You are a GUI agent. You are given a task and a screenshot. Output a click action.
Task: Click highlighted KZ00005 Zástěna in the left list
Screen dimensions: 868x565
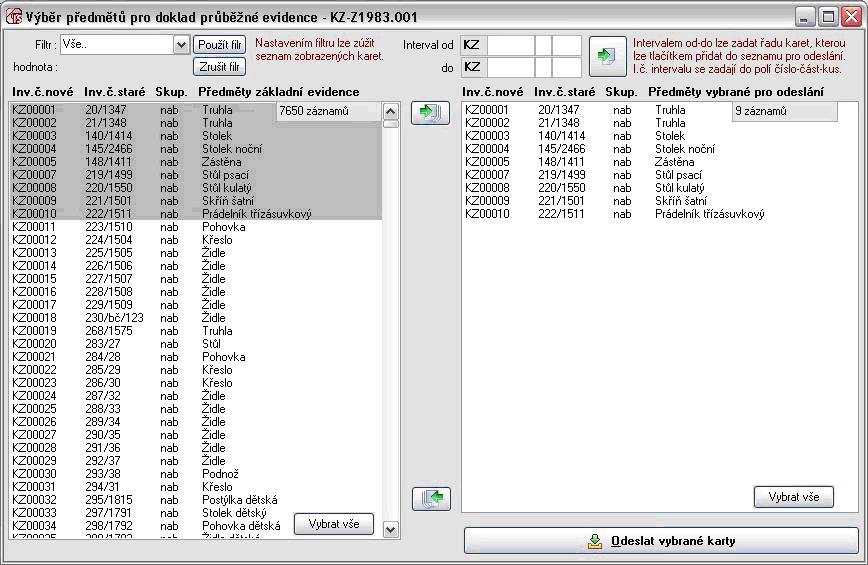pyautogui.click(x=195, y=162)
